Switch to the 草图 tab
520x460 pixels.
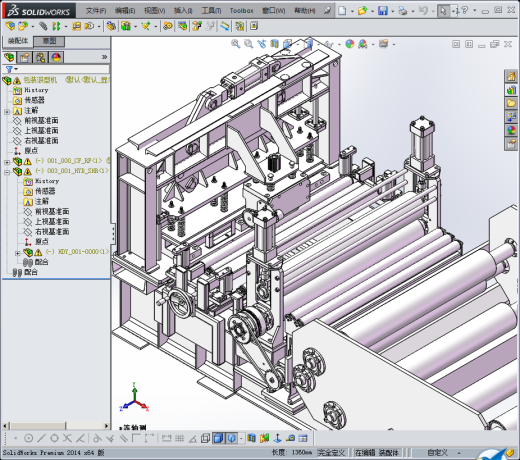click(x=49, y=41)
